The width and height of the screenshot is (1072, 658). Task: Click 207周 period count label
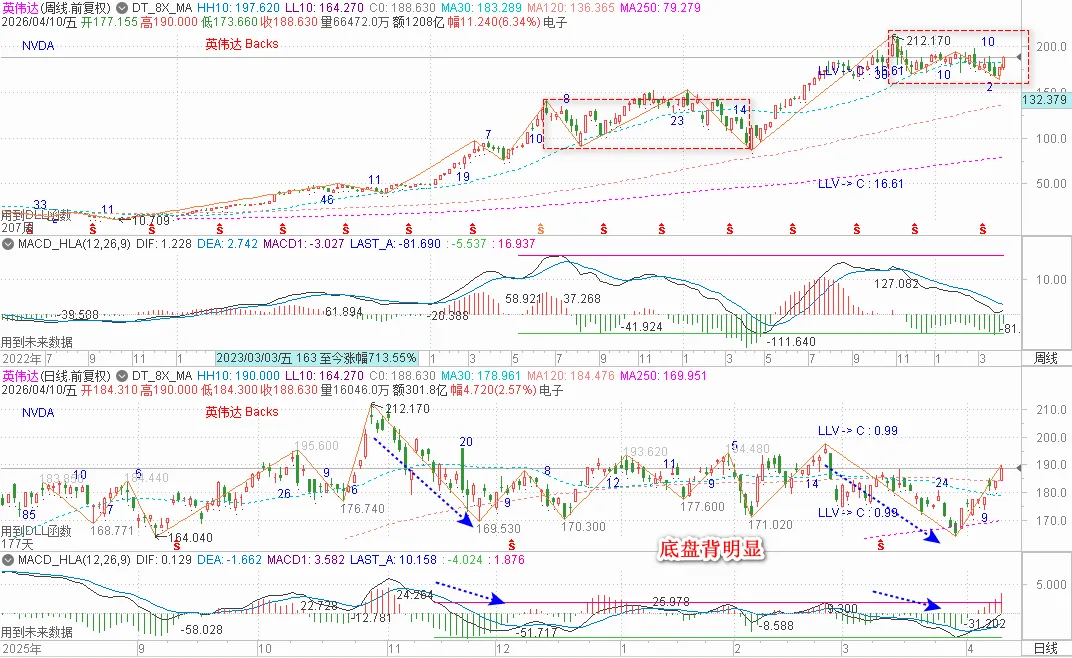(17, 227)
